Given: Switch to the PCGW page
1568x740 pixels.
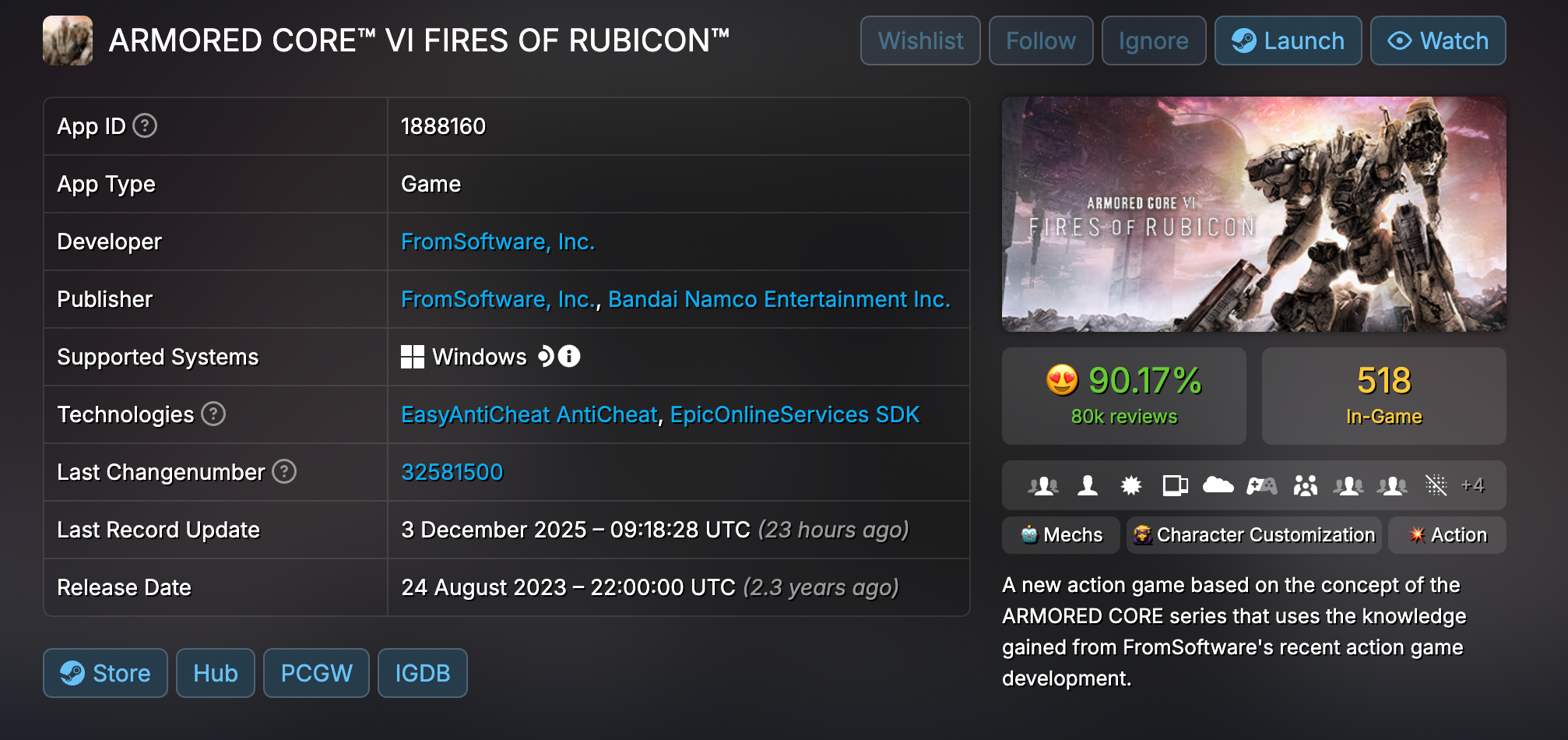Looking at the screenshot, I should [x=316, y=672].
